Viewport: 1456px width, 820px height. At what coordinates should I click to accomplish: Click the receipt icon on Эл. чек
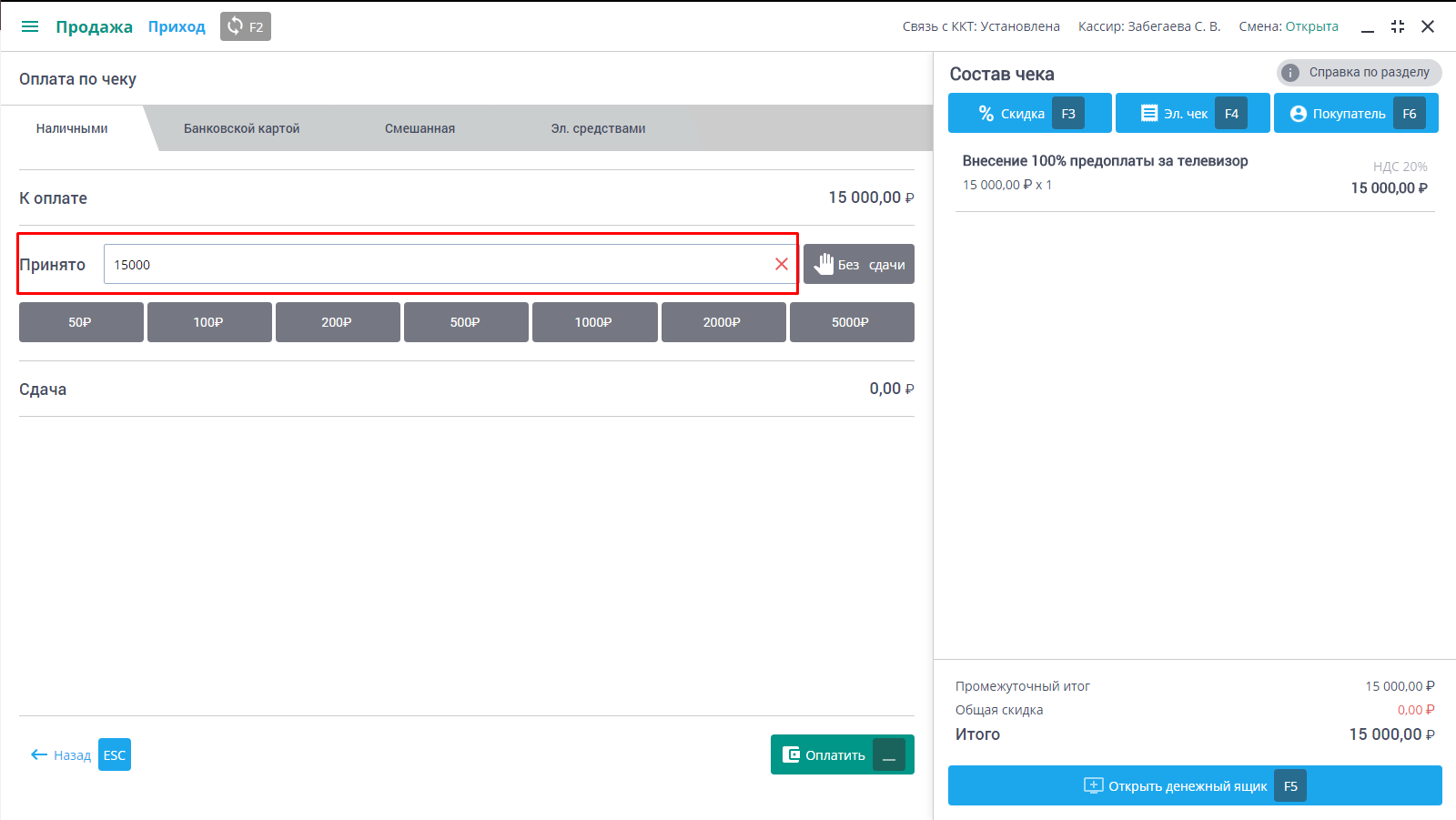point(1149,113)
